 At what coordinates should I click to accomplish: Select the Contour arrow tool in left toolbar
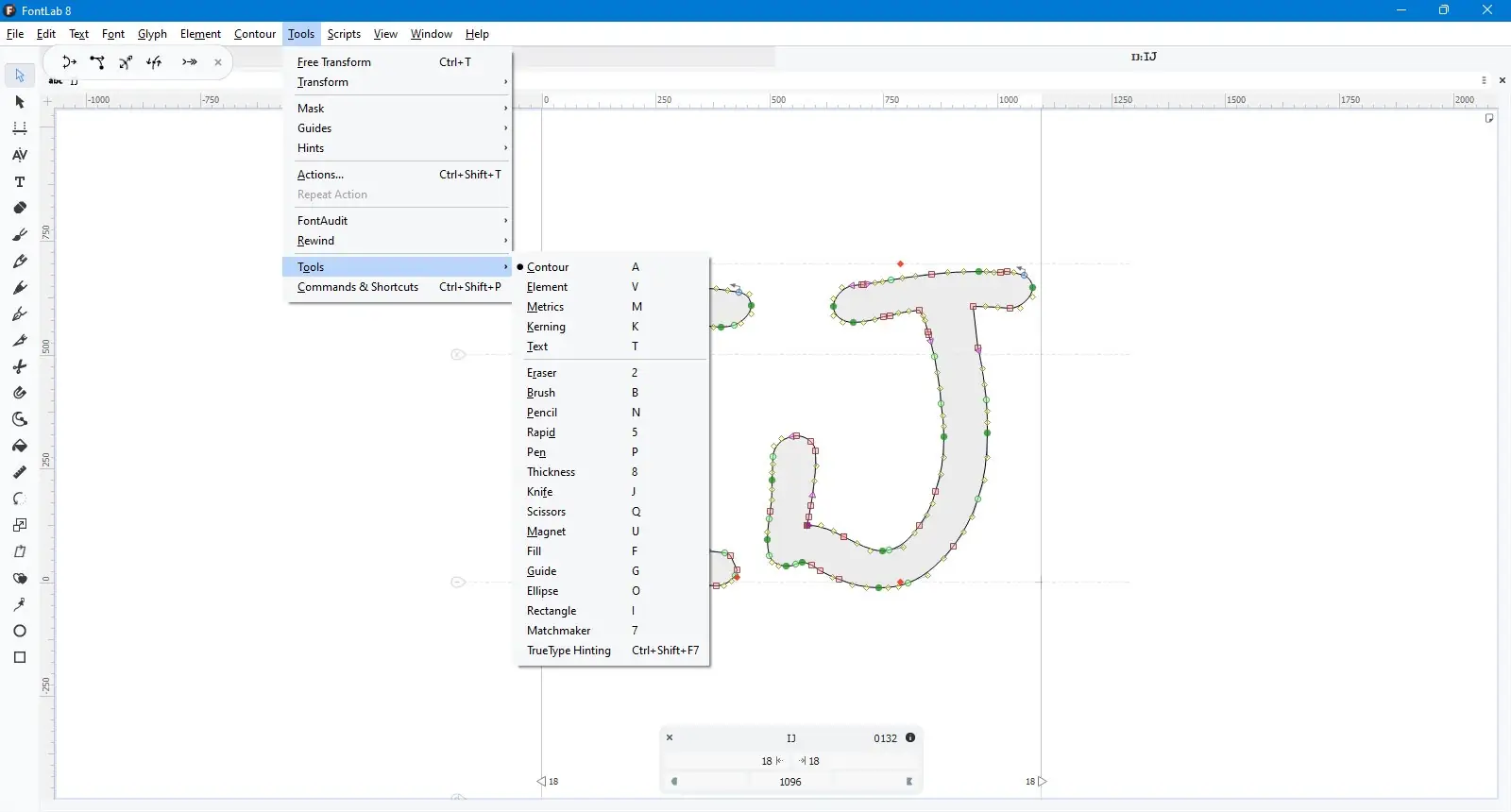pos(20,75)
